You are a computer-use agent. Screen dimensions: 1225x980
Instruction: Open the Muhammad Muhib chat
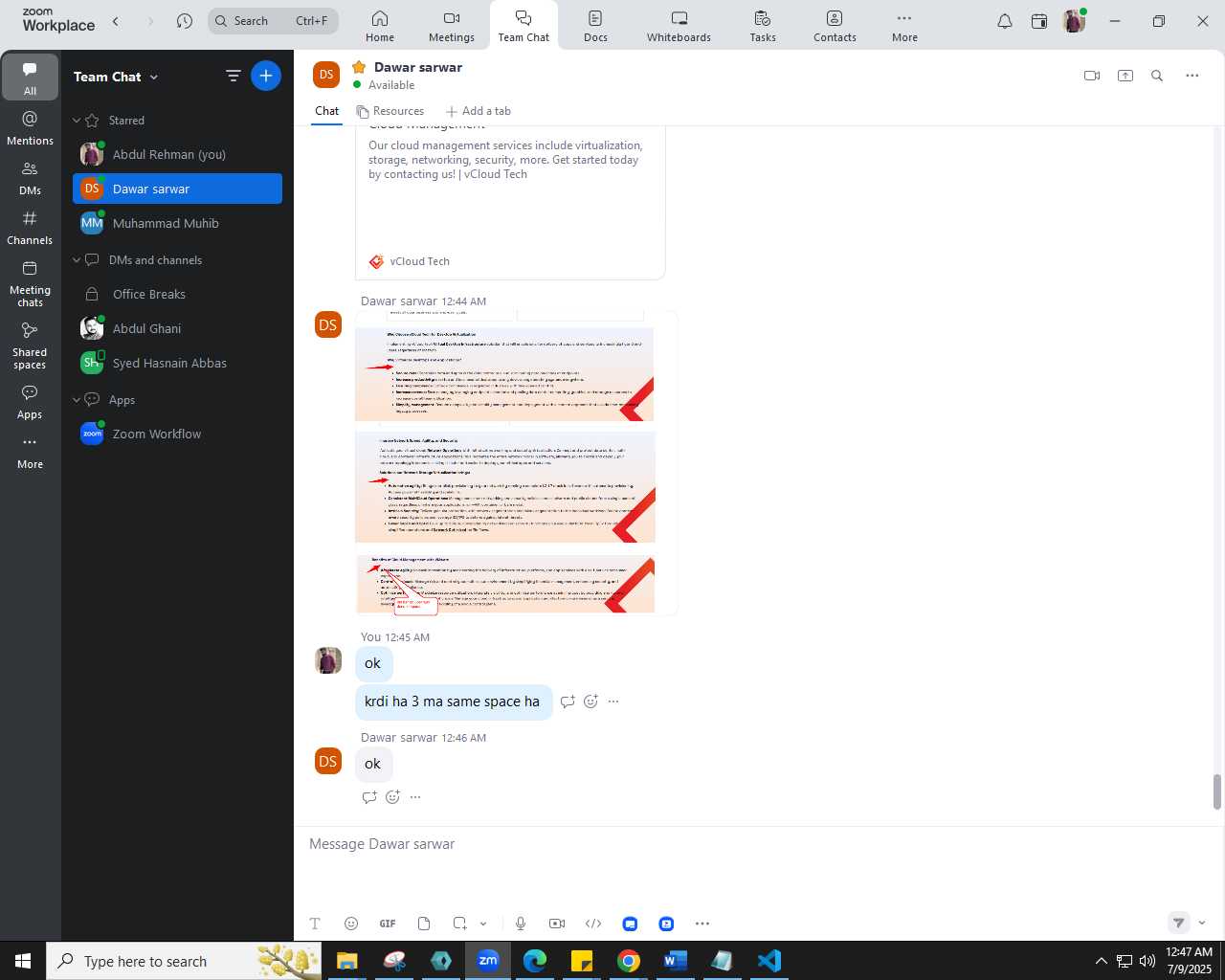pos(177,223)
